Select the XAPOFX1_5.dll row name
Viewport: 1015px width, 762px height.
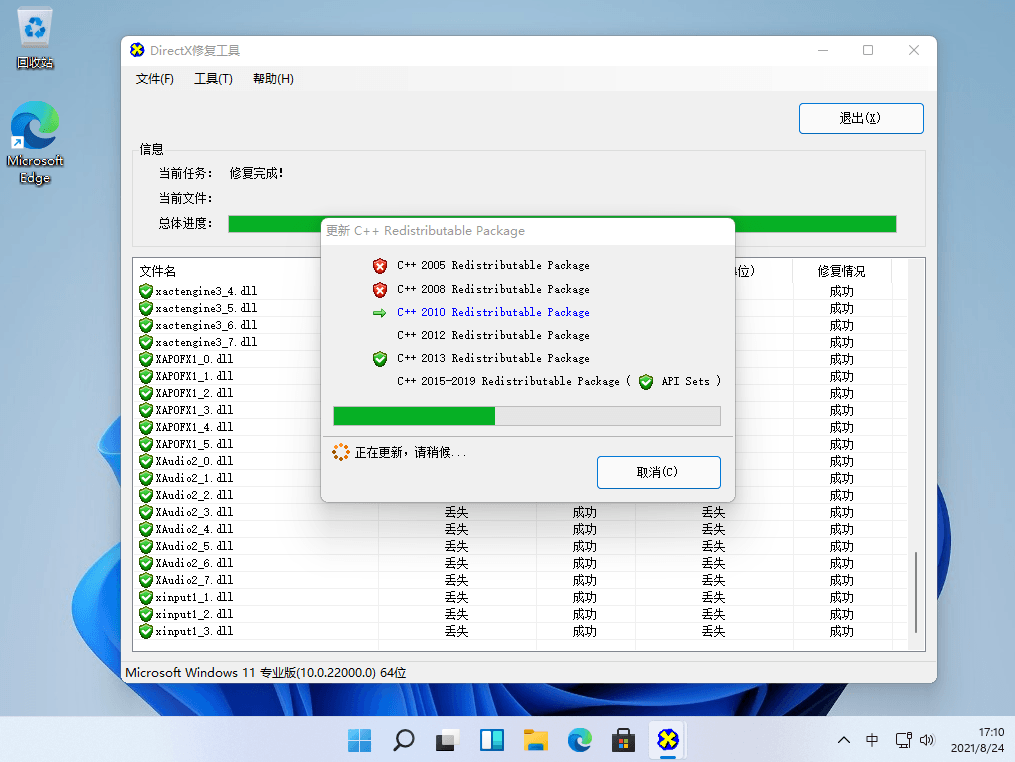(x=194, y=444)
